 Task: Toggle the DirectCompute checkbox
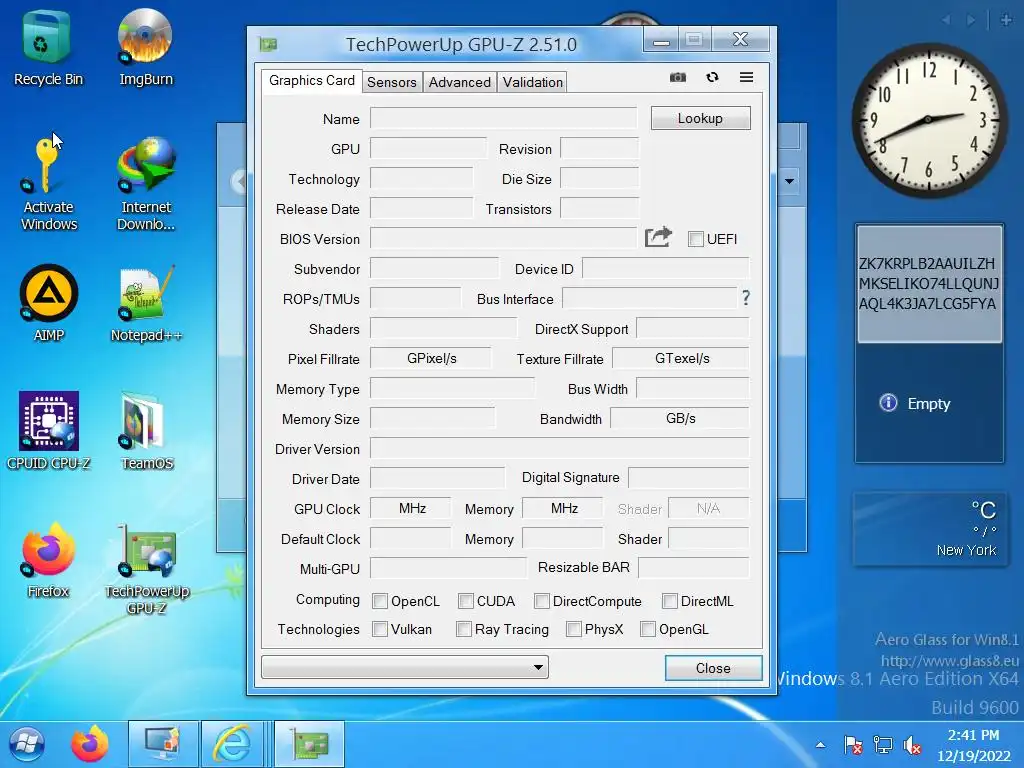[541, 601]
